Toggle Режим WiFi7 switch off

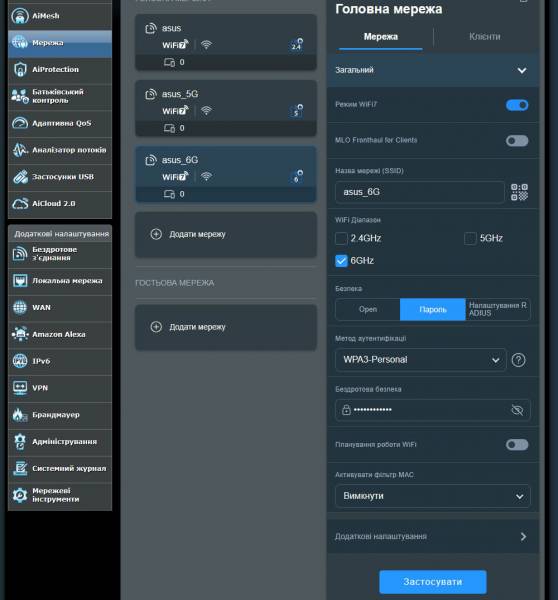[x=517, y=105]
